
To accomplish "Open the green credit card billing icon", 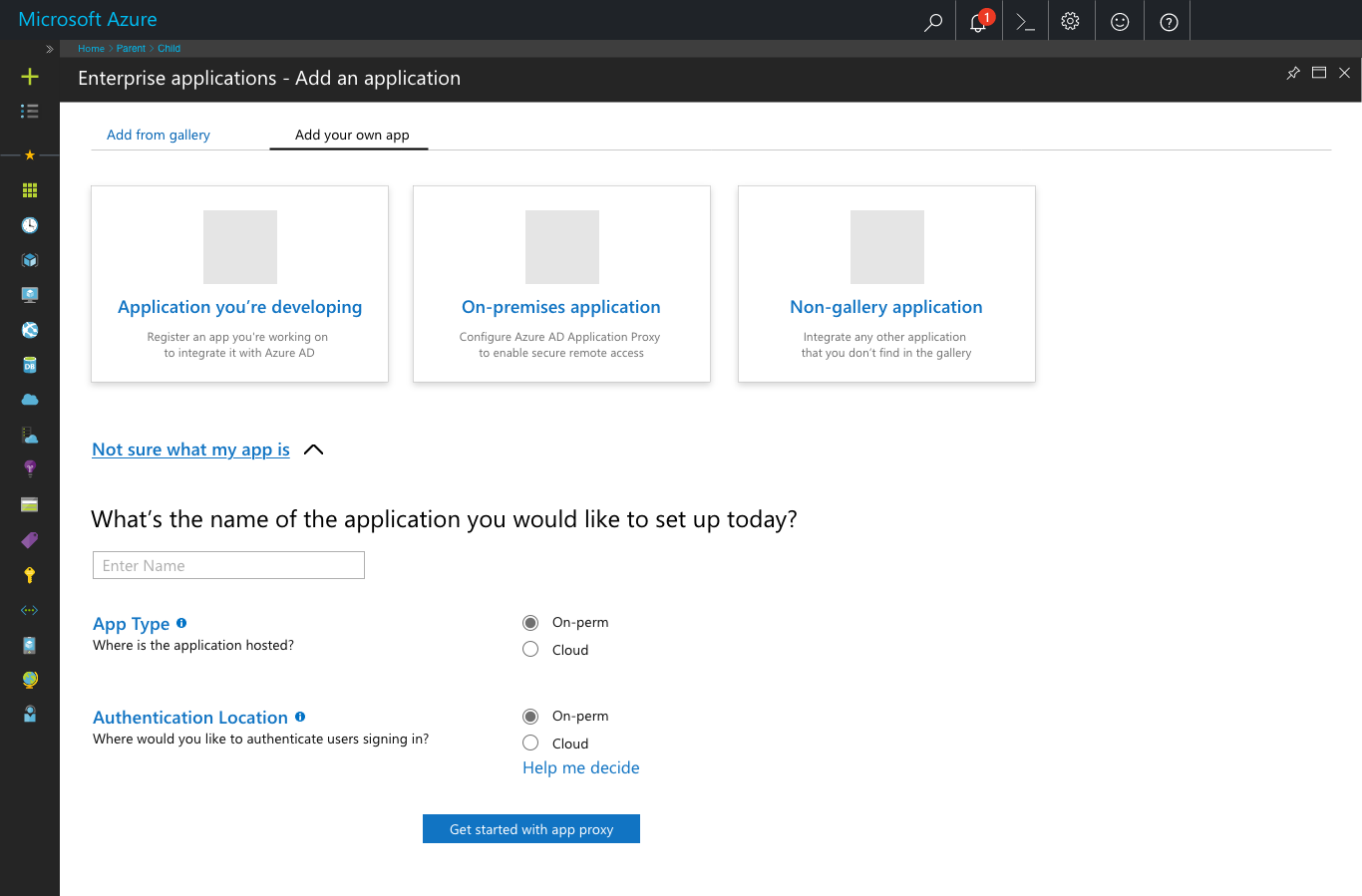I will tap(30, 505).
